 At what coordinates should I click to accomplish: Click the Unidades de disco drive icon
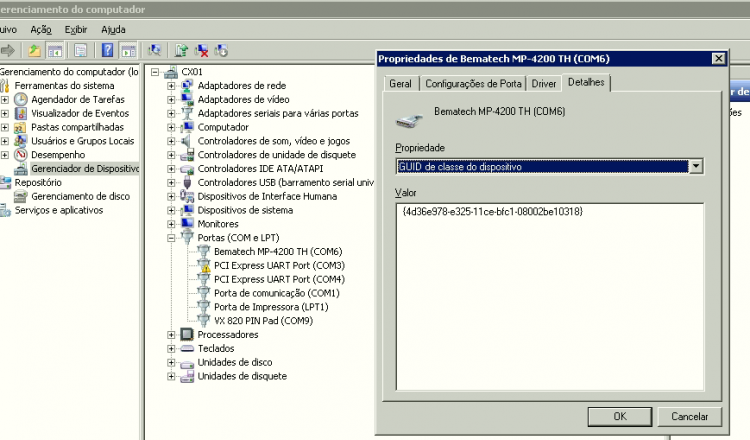(188, 363)
